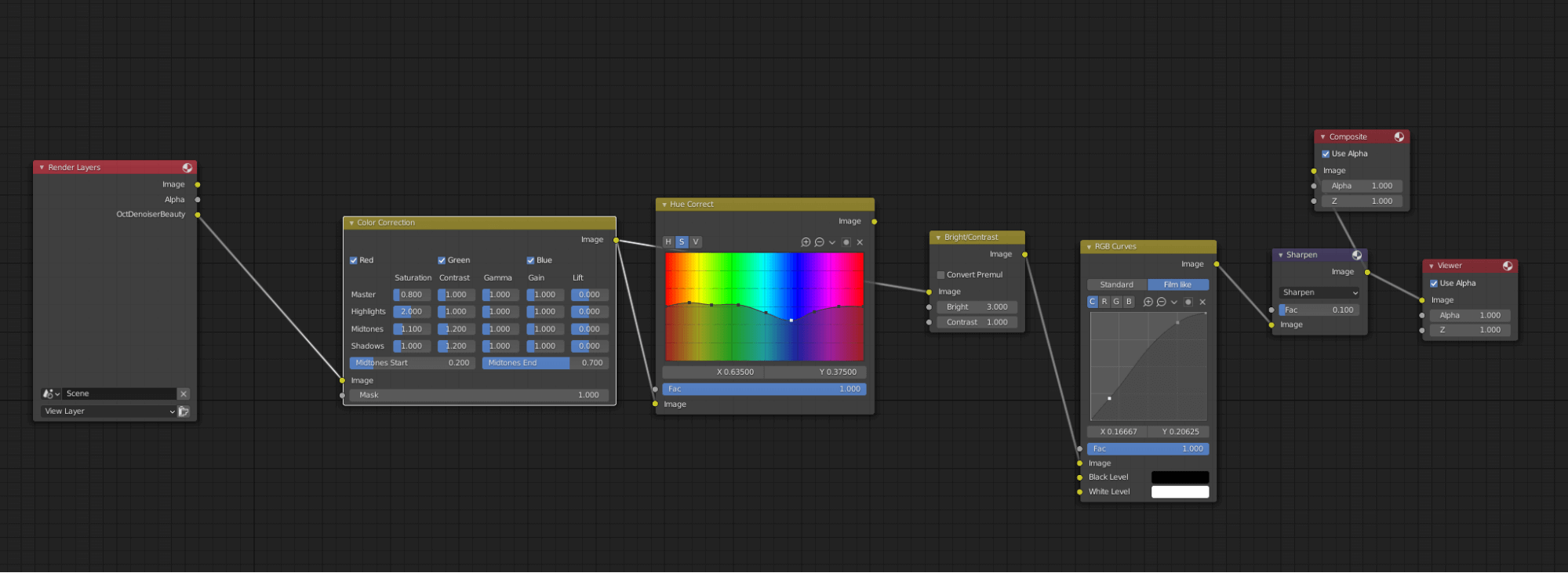Viewport: 1568px width, 573px height.
Task: Click the Viewer Image input socket
Action: pyautogui.click(x=1422, y=300)
